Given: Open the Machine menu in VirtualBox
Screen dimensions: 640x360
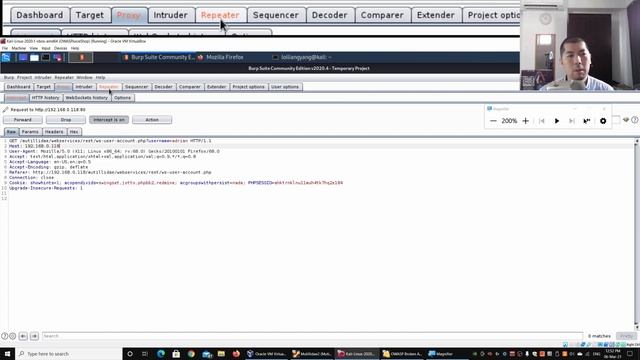Looking at the screenshot, I should [18, 48].
